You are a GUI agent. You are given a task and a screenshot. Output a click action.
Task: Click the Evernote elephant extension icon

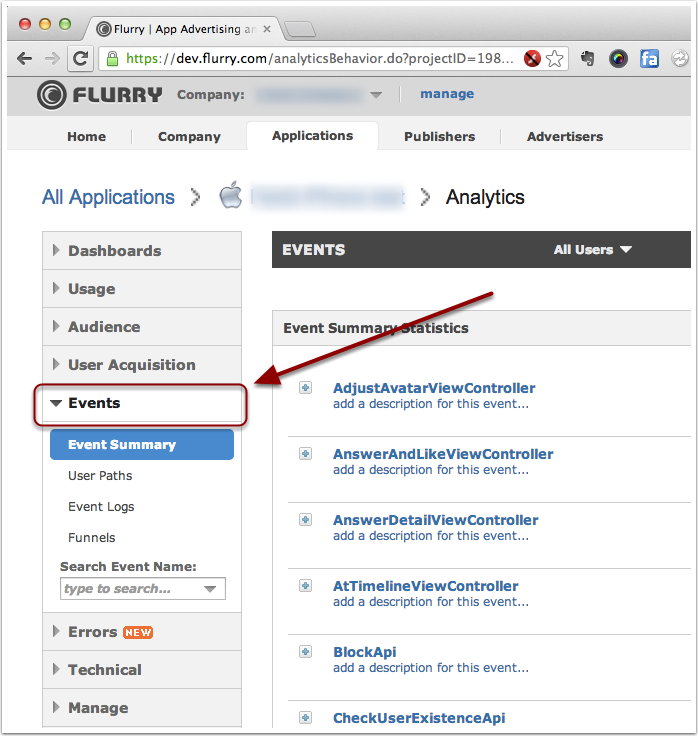point(587,59)
